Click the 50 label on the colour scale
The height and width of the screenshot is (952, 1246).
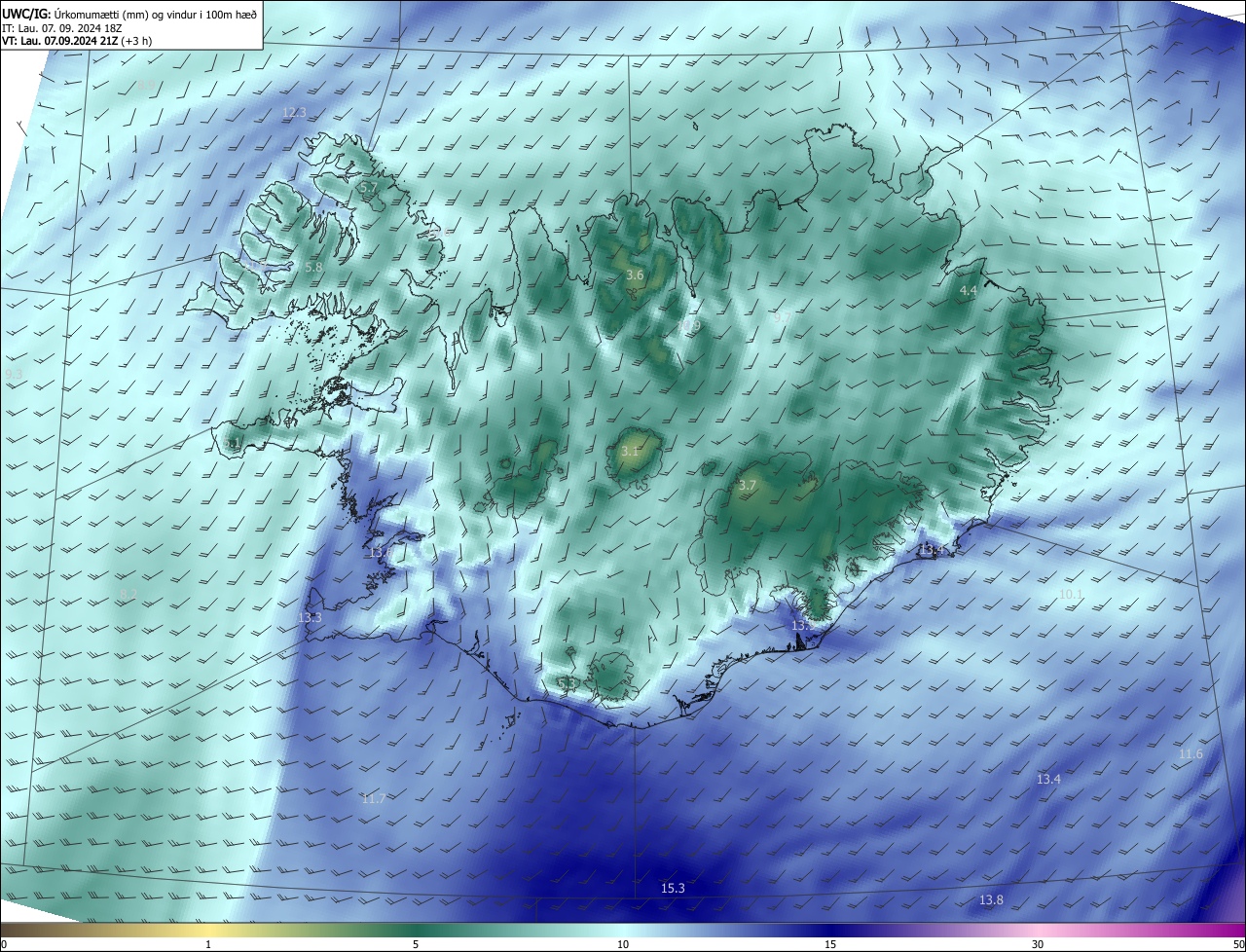[x=1237, y=944]
